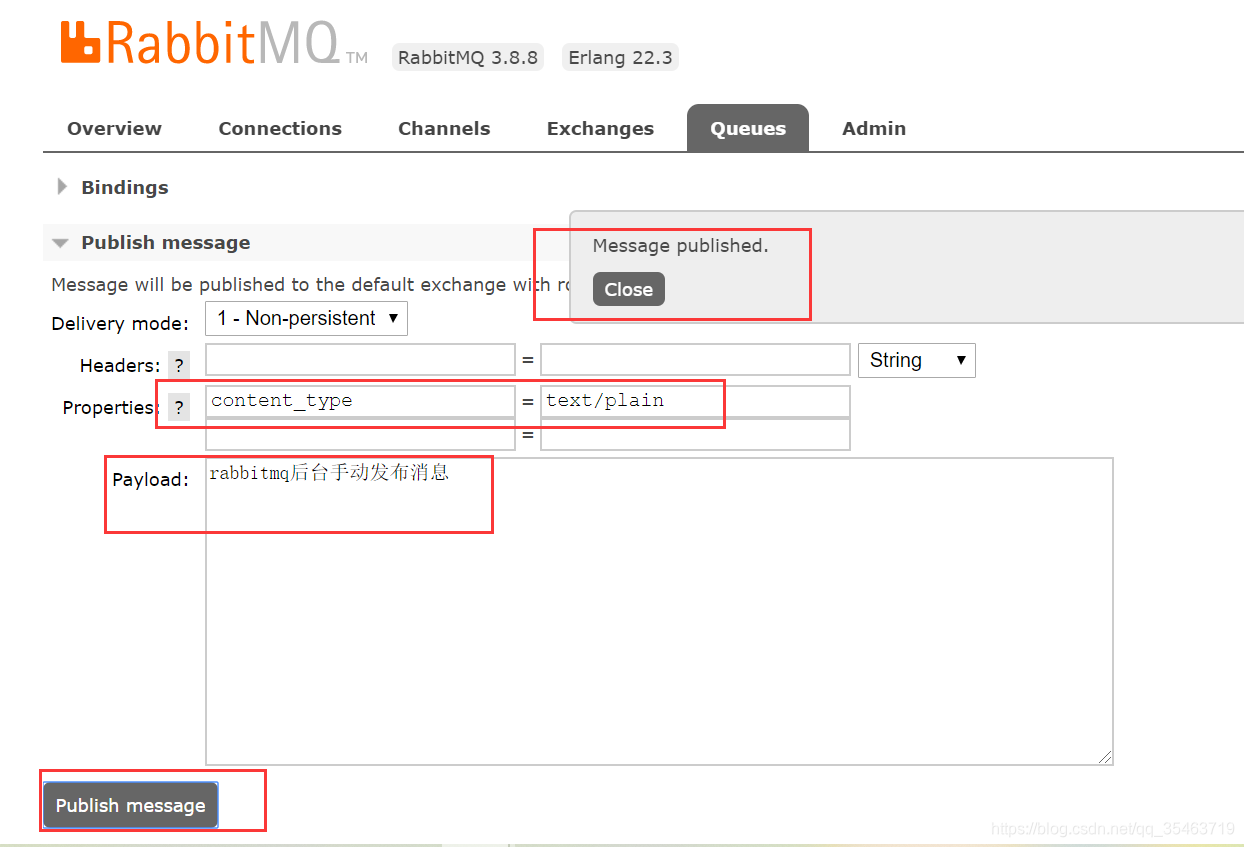Open the Overview section
1244x847 pixels.
tap(113, 128)
